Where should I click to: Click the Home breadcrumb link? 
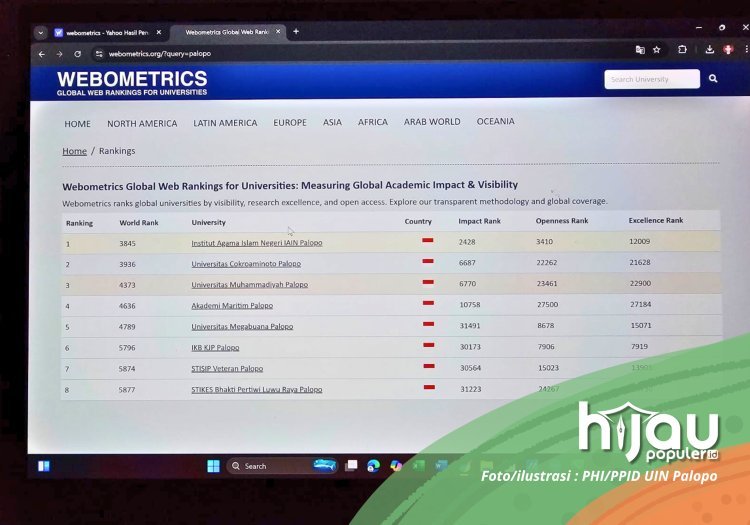[x=75, y=151]
